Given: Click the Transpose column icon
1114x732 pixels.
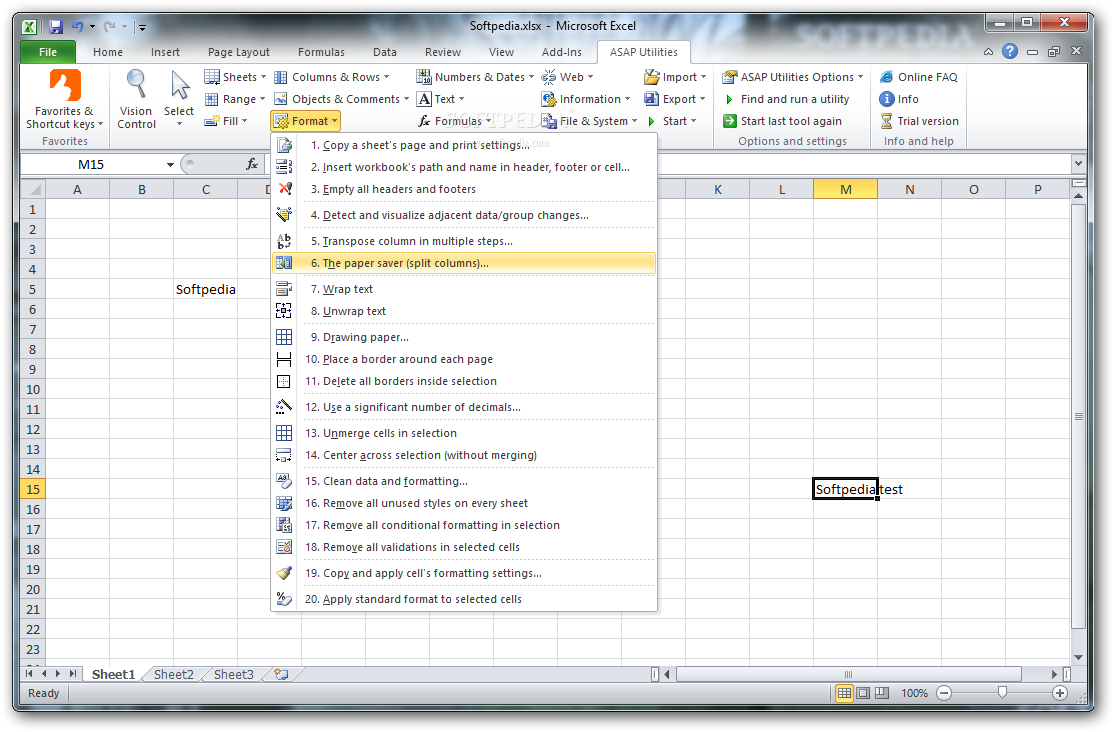Looking at the screenshot, I should tap(284, 241).
